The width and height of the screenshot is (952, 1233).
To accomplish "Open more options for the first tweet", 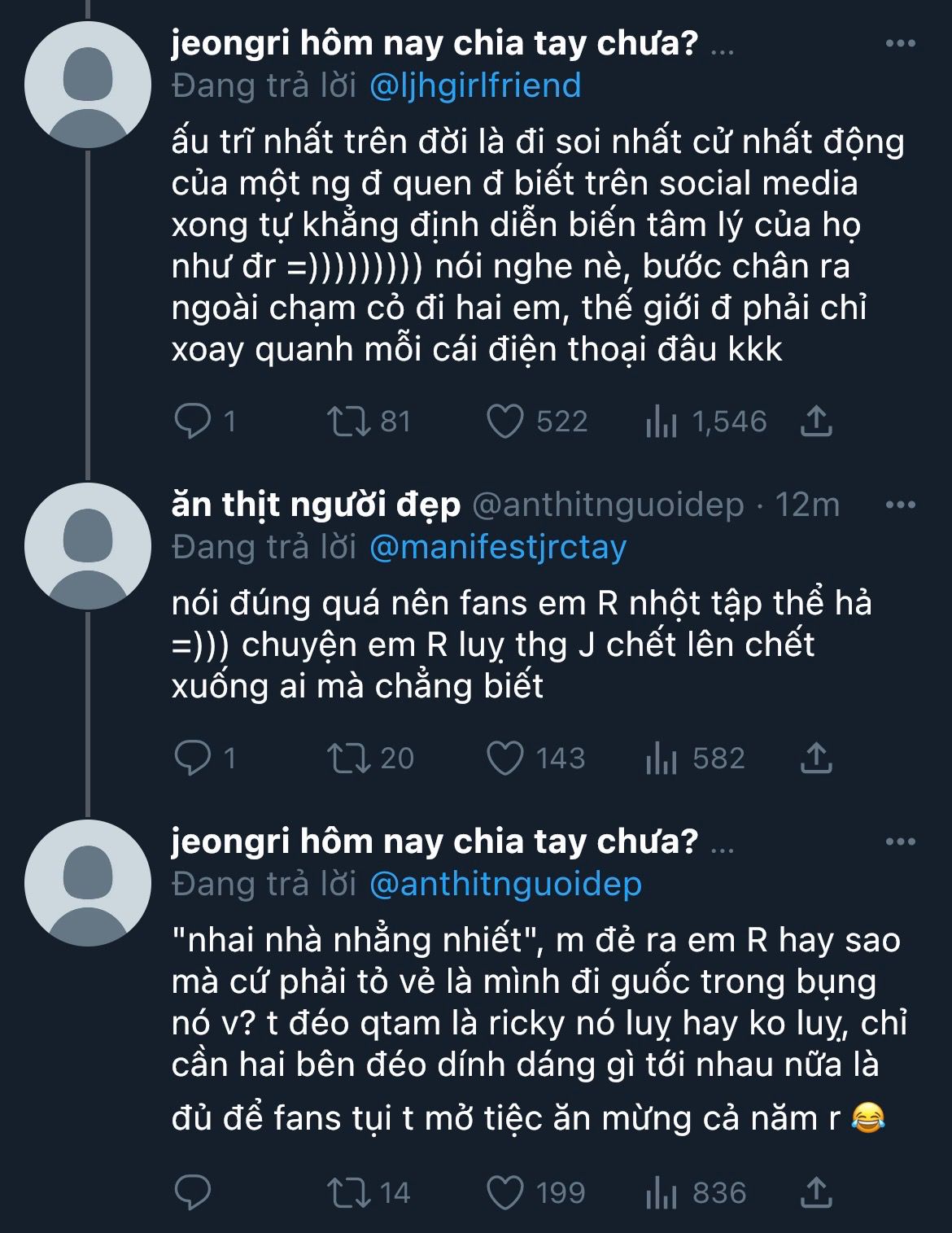I will pos(900,43).
